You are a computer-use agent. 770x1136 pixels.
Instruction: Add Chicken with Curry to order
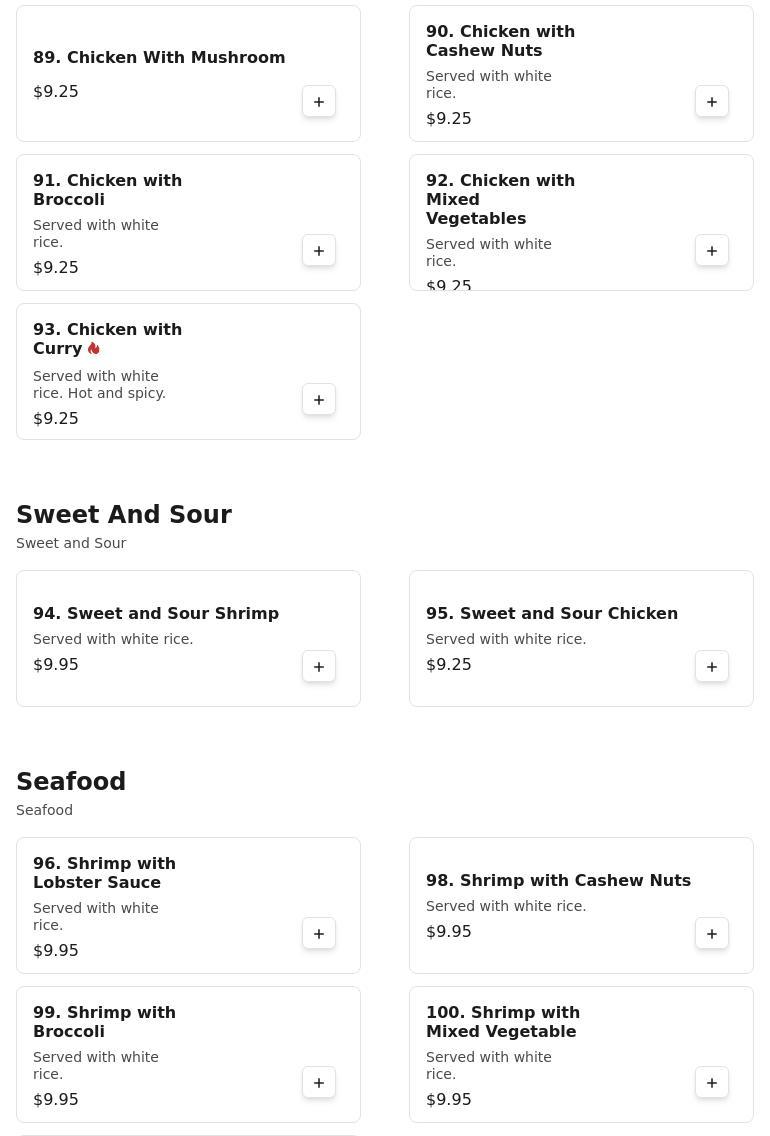[319, 399]
